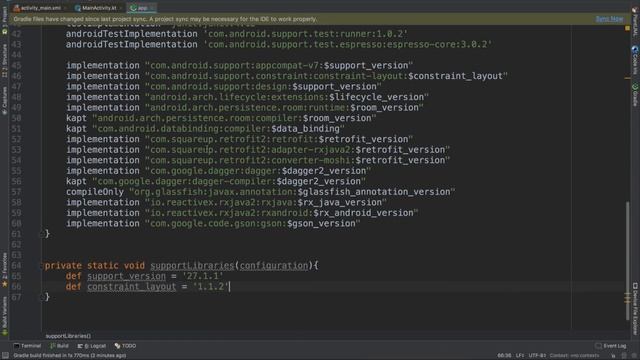Open the Build tool window
The width and height of the screenshot is (640, 360).
59,346
